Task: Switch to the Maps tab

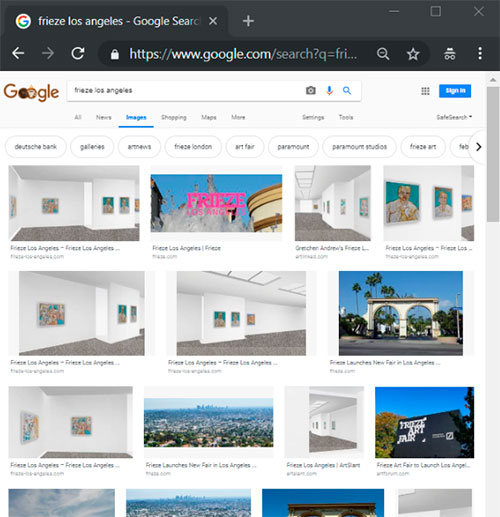Action: point(209,117)
